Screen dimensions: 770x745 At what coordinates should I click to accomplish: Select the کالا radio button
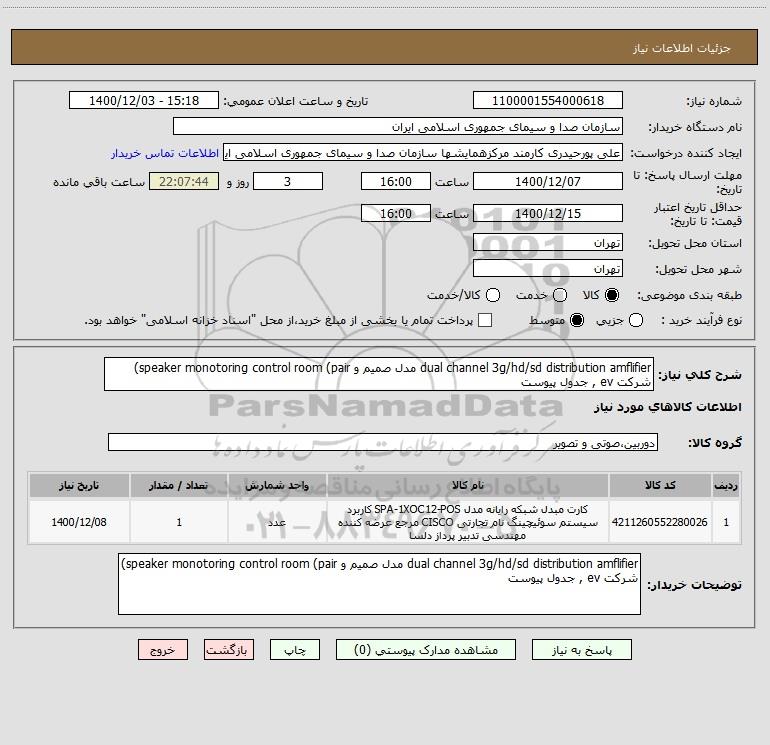click(x=612, y=295)
